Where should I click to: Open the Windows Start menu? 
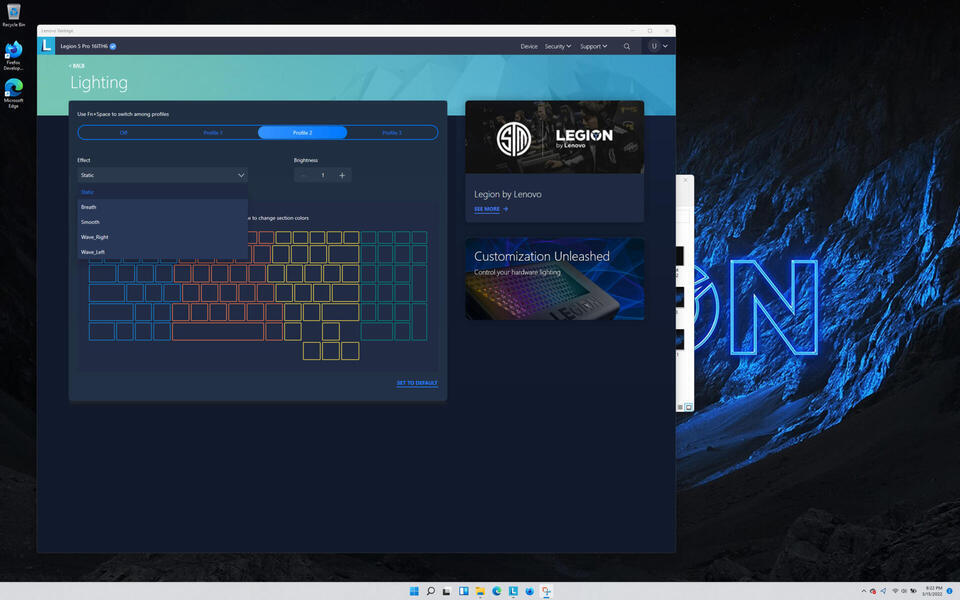[414, 591]
